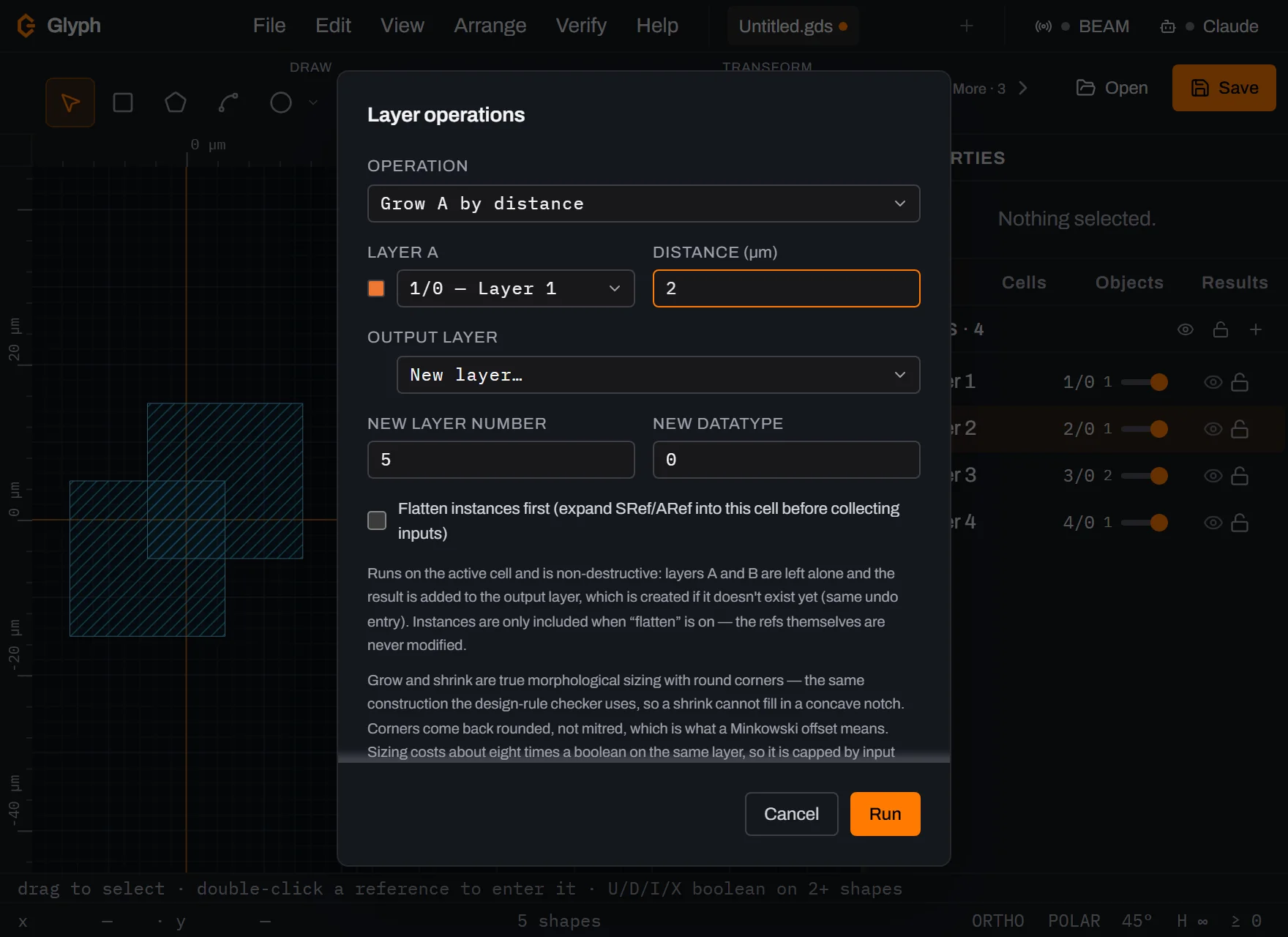Click the Open file button
The height and width of the screenshot is (937, 1288).
[1112, 88]
